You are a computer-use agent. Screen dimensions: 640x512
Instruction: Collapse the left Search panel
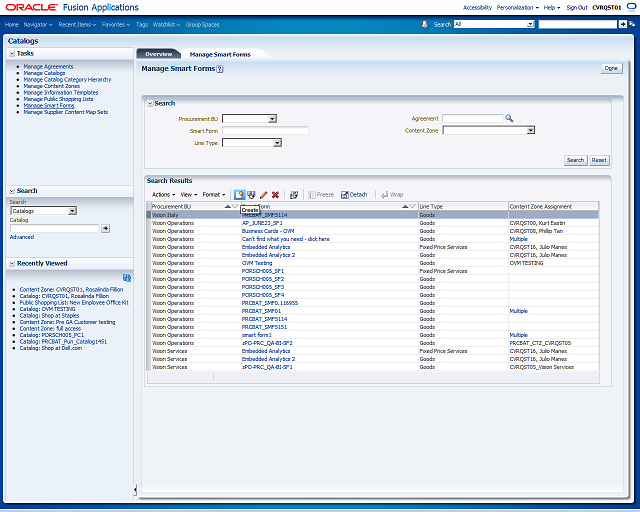pos(12,191)
